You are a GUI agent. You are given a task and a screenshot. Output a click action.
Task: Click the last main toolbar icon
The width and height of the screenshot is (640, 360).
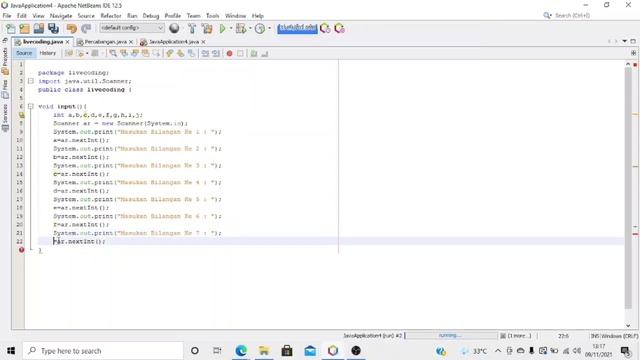340,29
